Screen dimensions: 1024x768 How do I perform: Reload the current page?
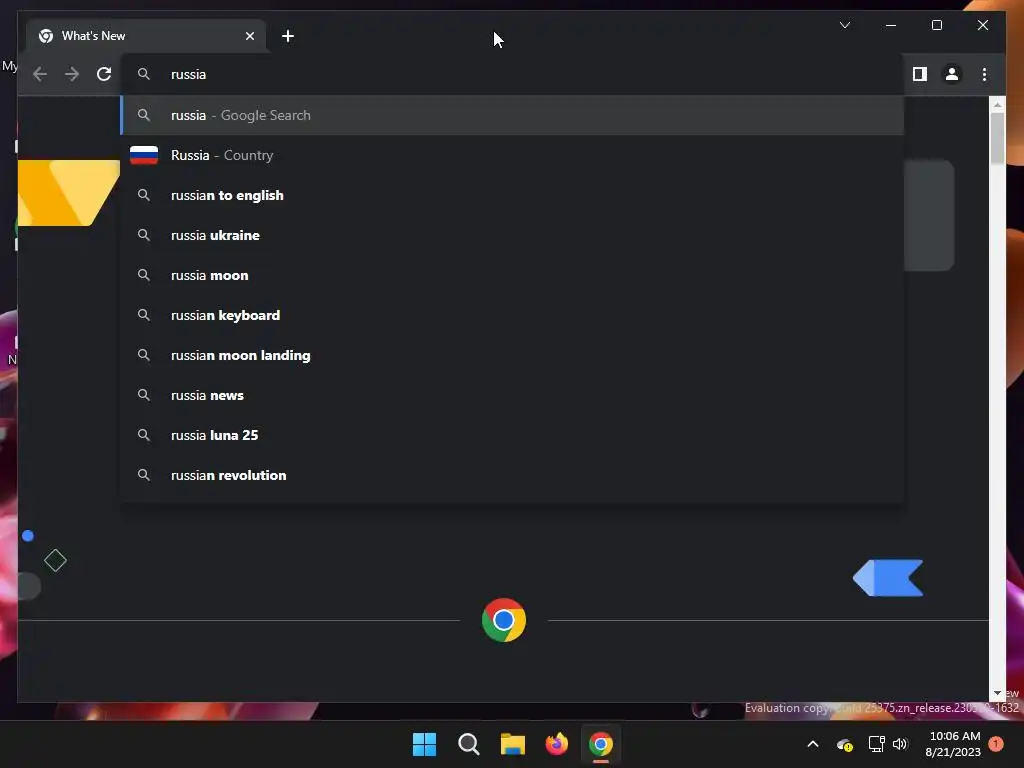pos(104,74)
